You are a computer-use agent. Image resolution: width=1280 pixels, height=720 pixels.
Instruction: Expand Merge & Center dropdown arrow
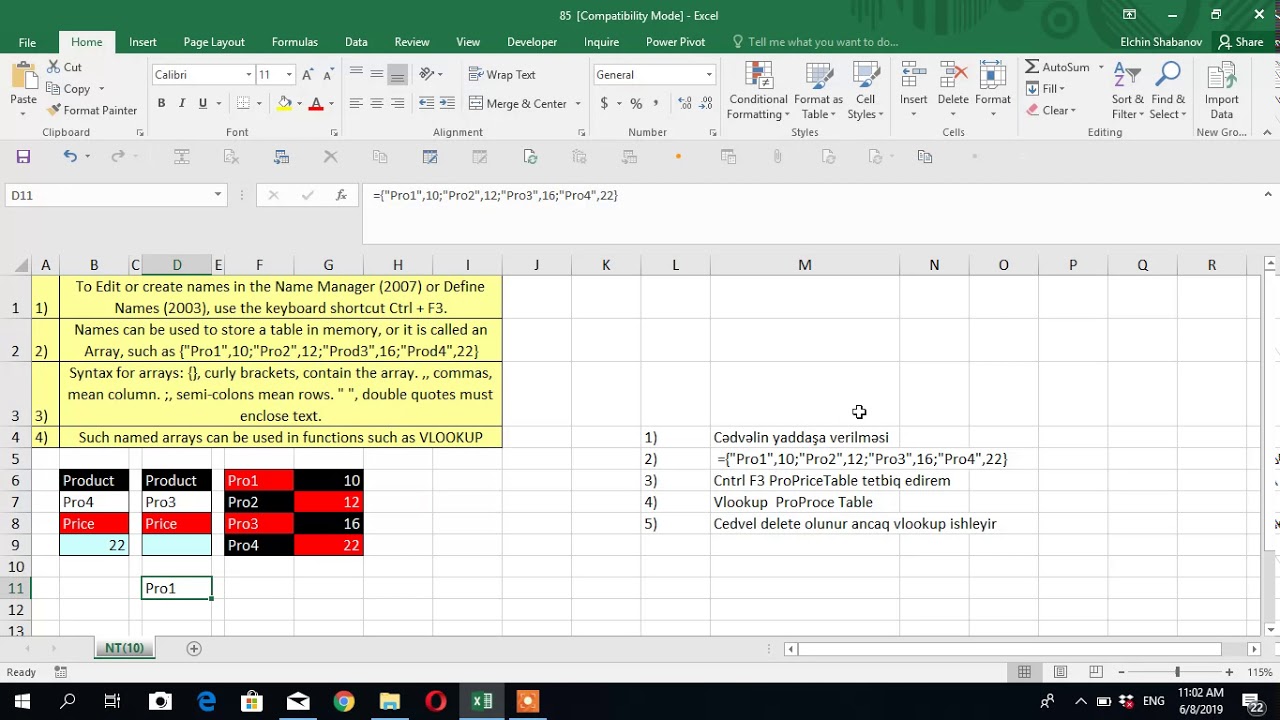point(577,104)
